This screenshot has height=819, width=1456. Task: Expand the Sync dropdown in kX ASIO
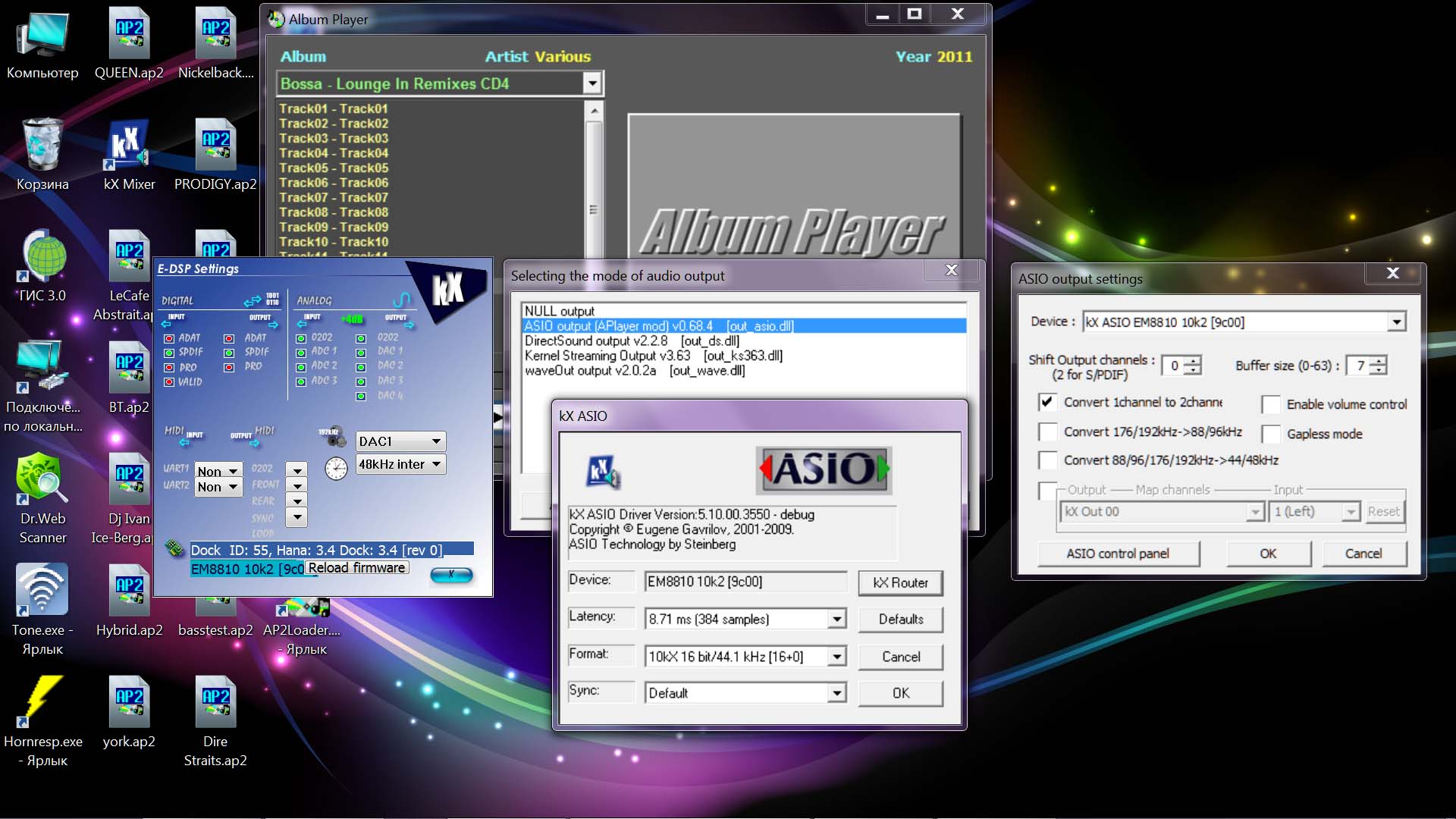click(x=836, y=693)
